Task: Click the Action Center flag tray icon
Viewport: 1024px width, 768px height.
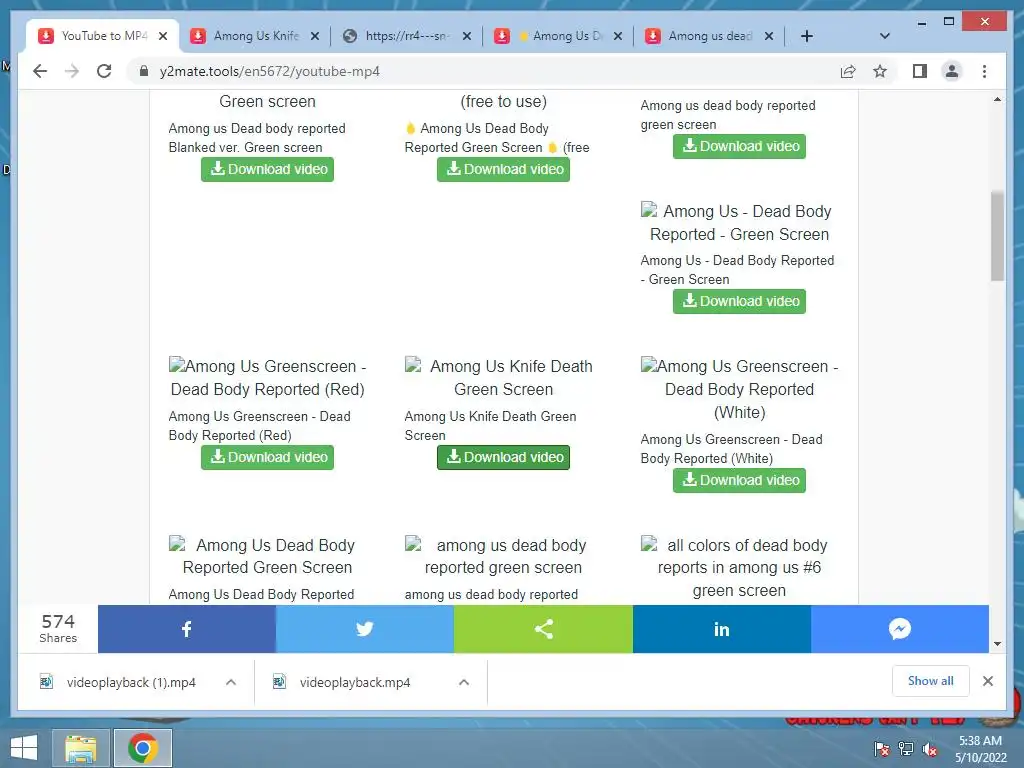Action: (x=882, y=749)
